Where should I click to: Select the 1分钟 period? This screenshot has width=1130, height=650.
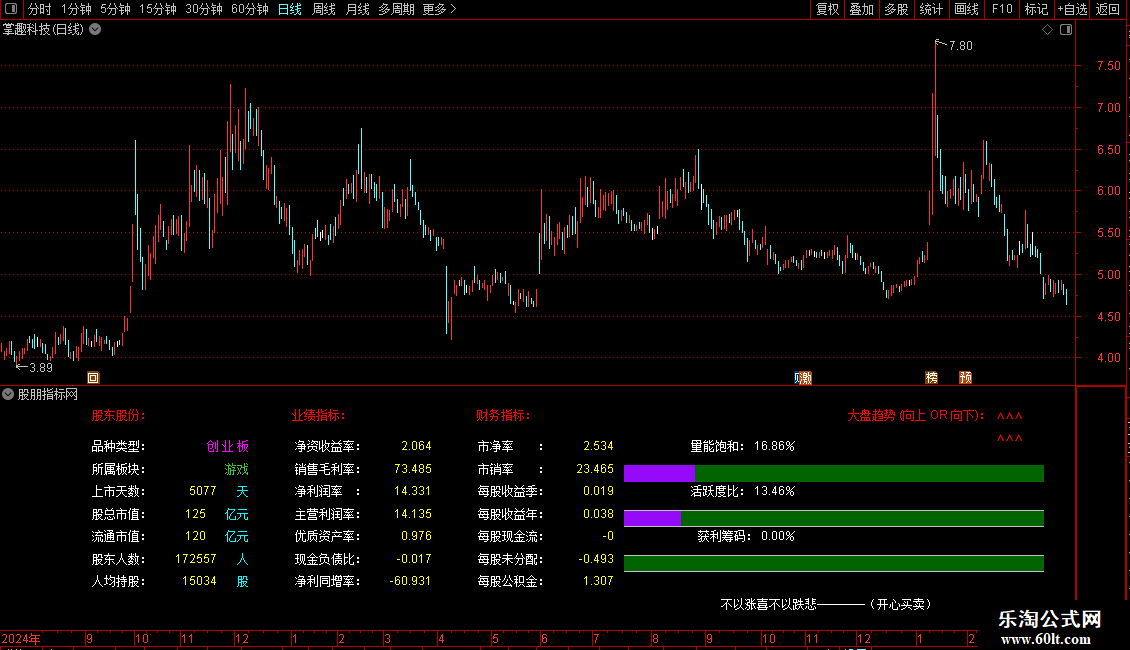coord(76,9)
